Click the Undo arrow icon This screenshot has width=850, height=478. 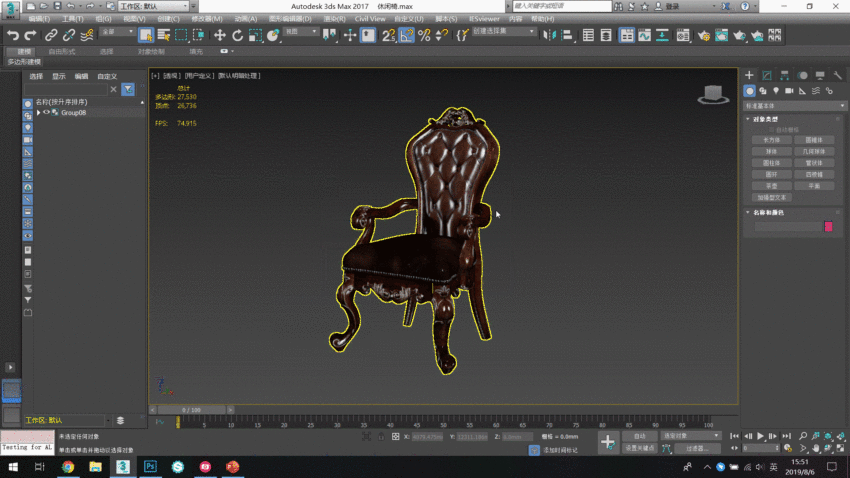pos(13,35)
